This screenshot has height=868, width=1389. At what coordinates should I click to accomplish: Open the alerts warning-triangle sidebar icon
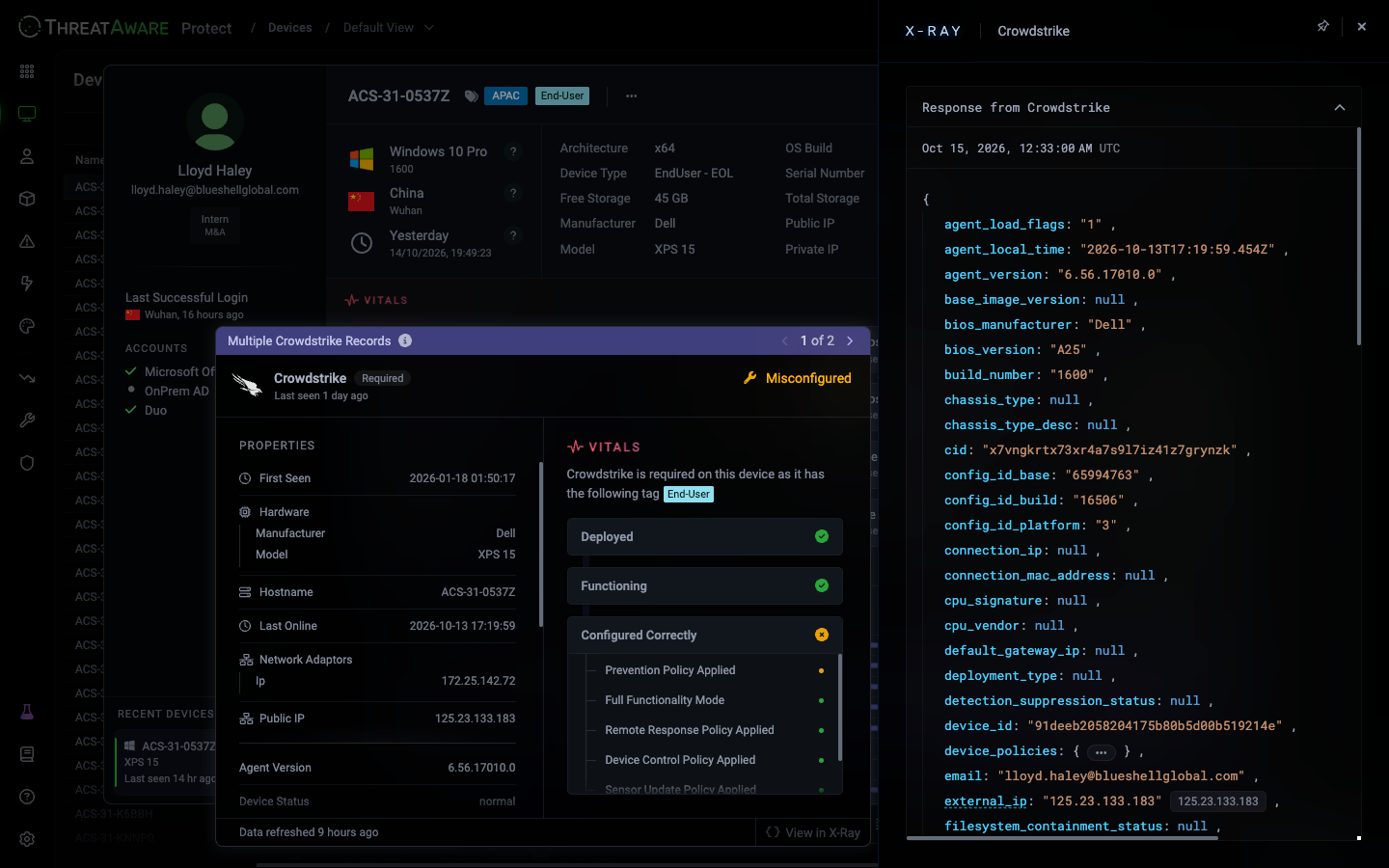click(x=27, y=241)
